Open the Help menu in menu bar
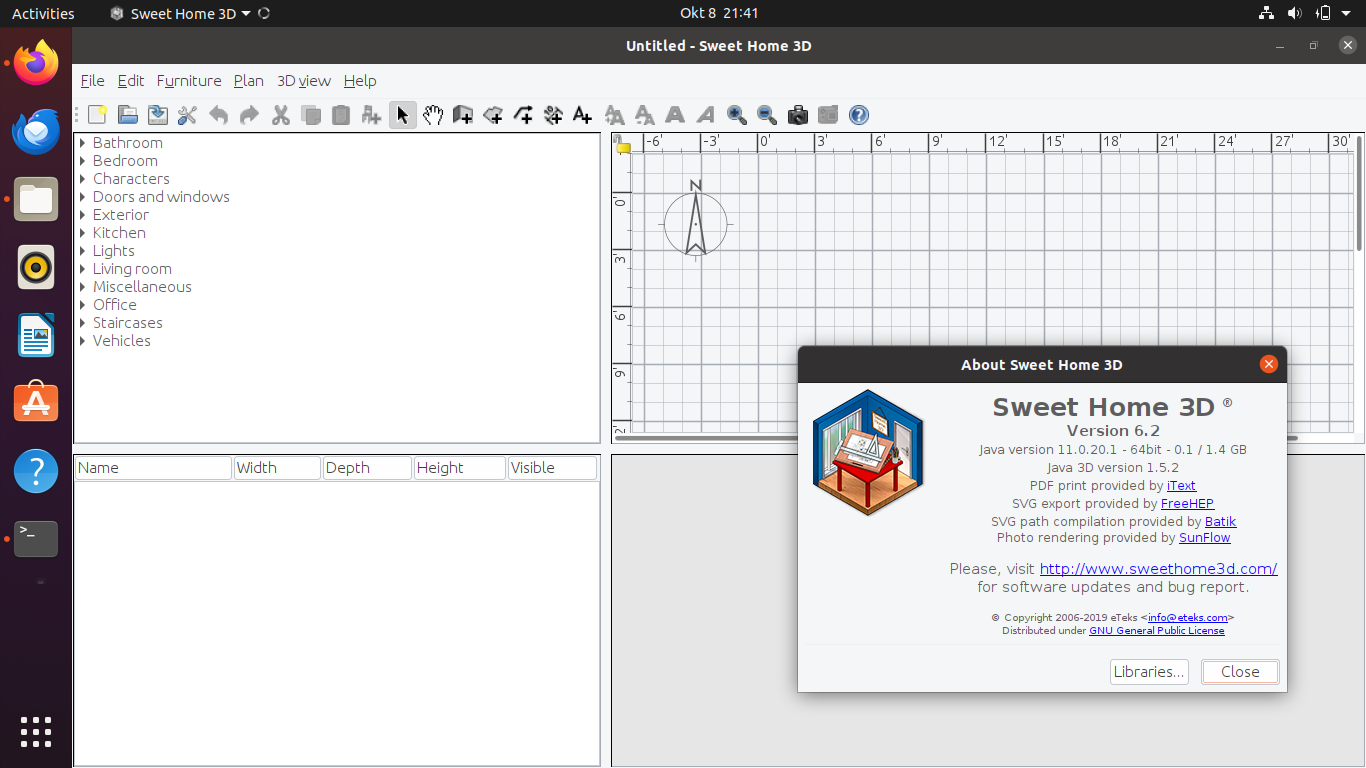Image resolution: width=1366 pixels, height=768 pixels. coord(360,81)
